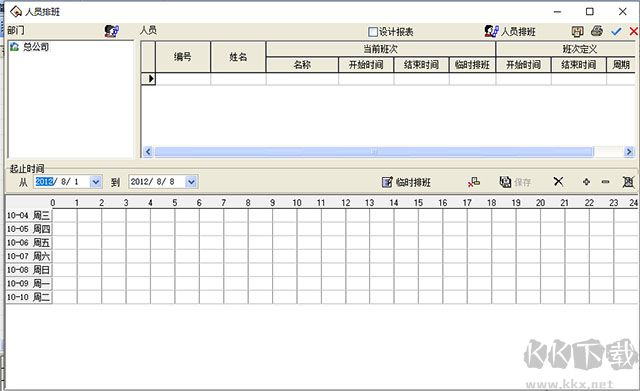Minimize the 人员排班 window
The height and width of the screenshot is (391, 640).
pos(557,11)
